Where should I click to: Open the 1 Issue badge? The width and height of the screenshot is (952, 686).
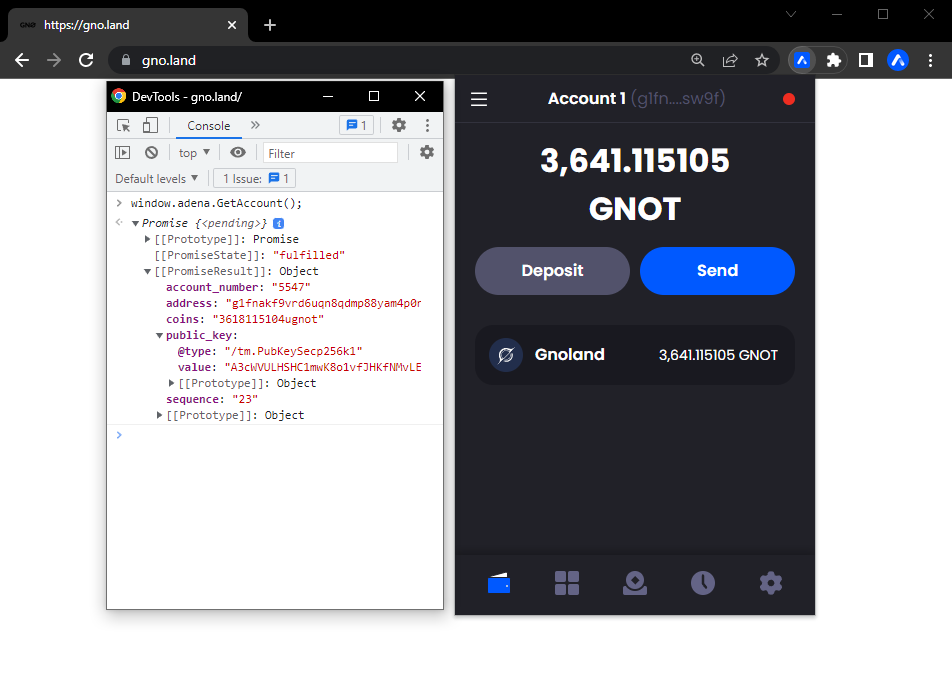tap(255, 178)
